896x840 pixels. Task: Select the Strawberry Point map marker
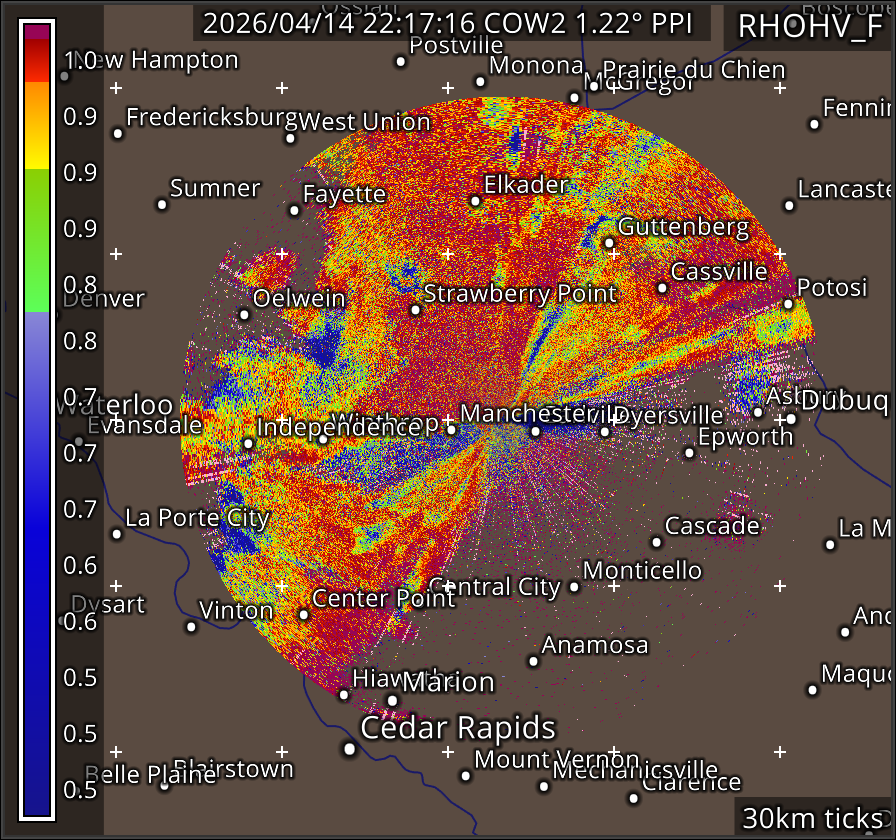pyautogui.click(x=416, y=310)
